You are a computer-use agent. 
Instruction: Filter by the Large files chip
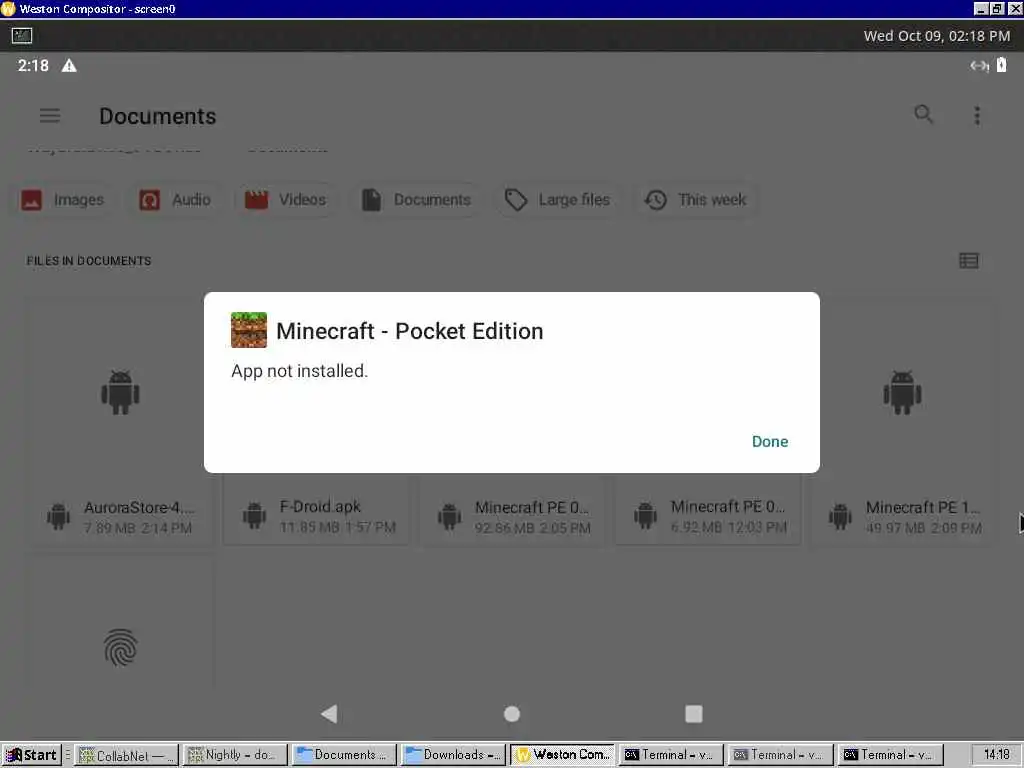coord(558,200)
